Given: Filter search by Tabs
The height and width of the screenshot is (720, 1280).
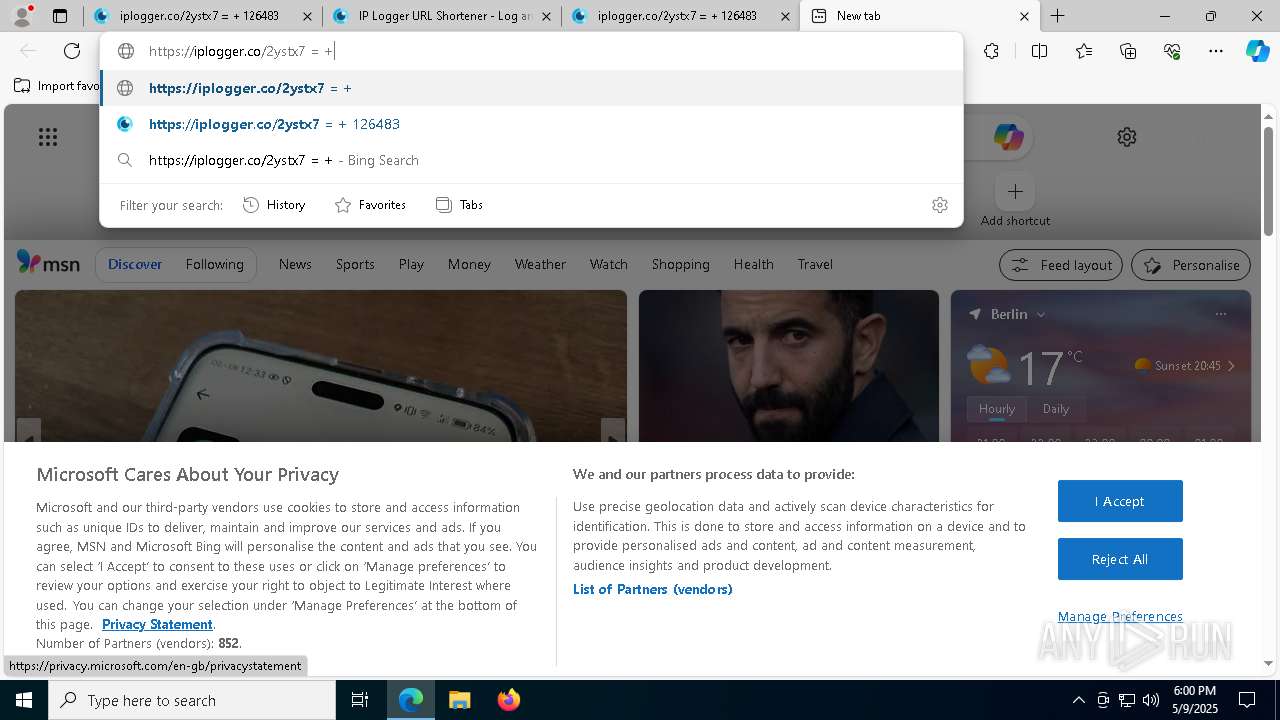Looking at the screenshot, I should tap(459, 205).
